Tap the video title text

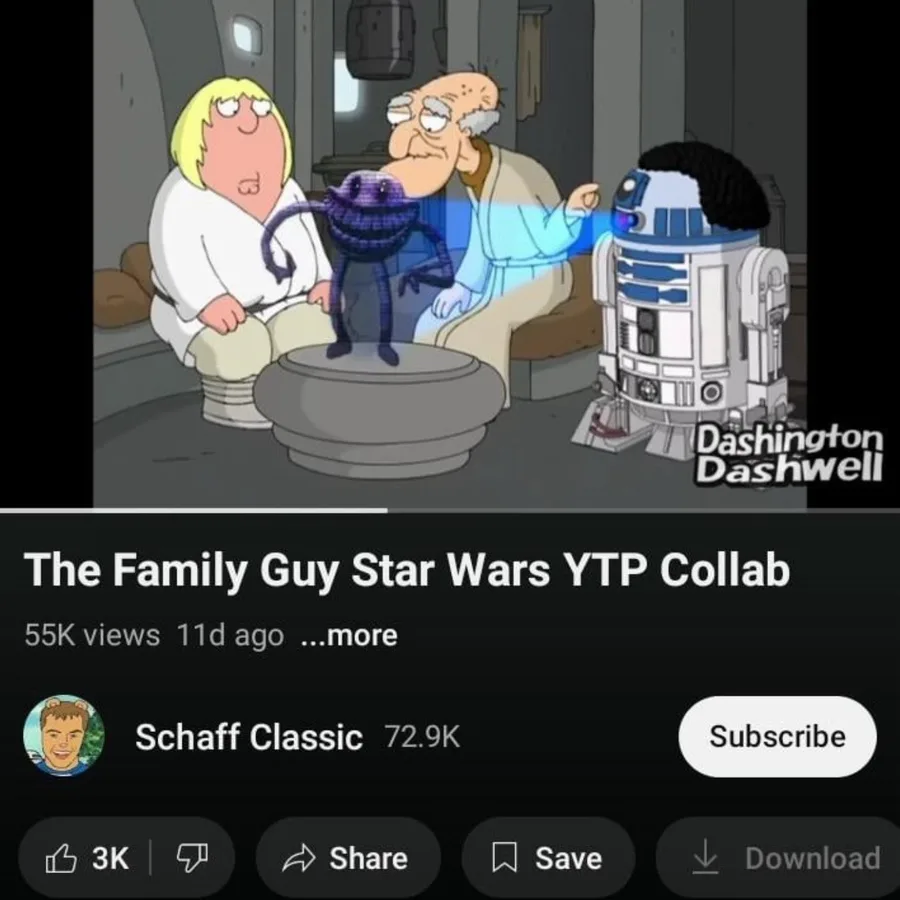click(407, 571)
